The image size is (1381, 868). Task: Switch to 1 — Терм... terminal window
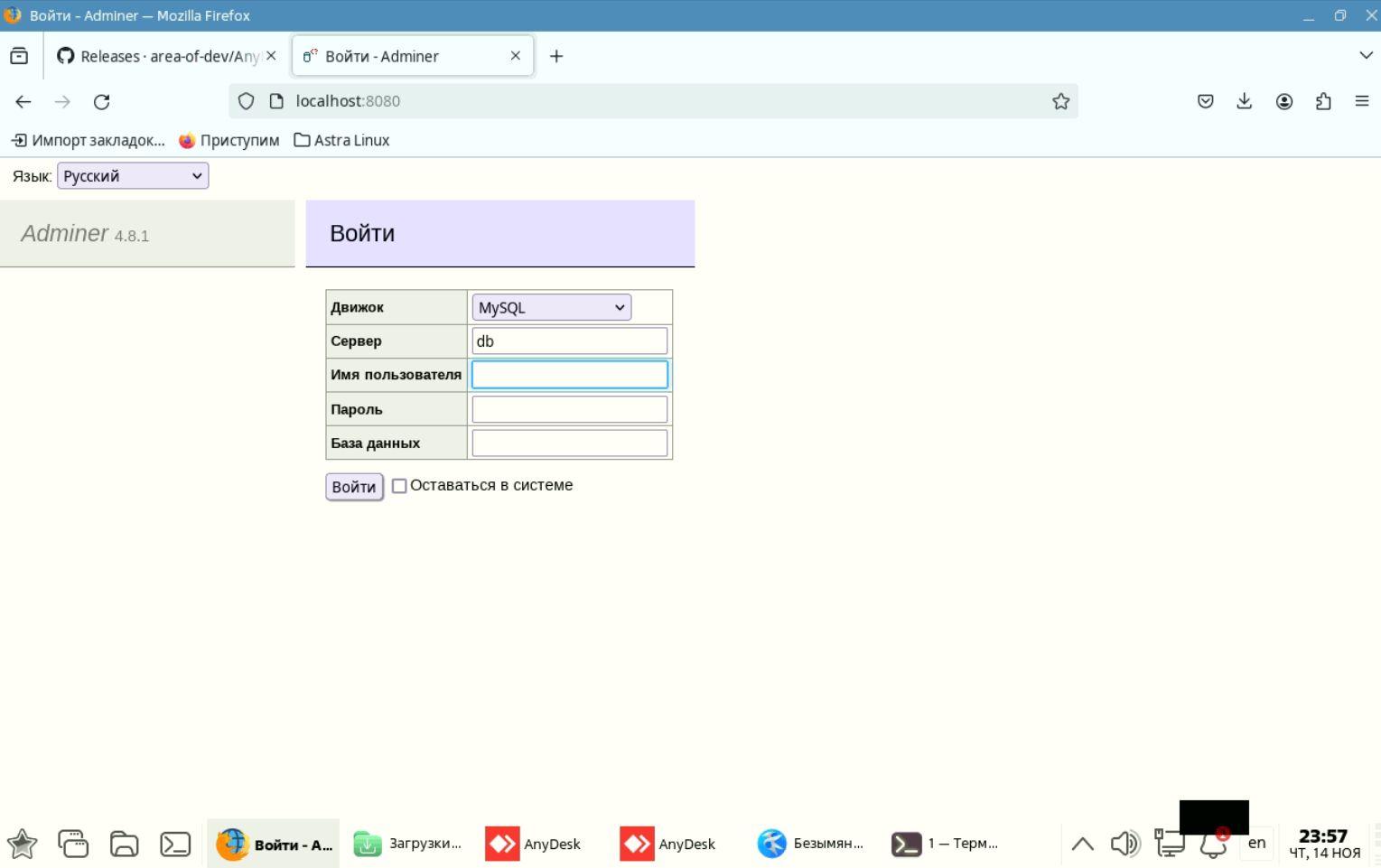click(946, 844)
